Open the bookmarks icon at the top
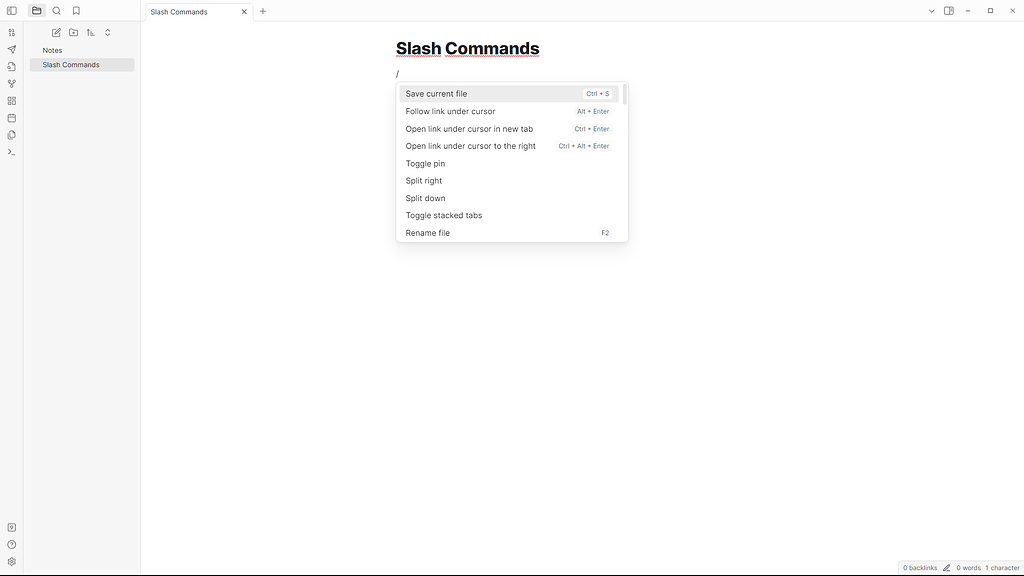Image resolution: width=1024 pixels, height=576 pixels. [x=76, y=10]
